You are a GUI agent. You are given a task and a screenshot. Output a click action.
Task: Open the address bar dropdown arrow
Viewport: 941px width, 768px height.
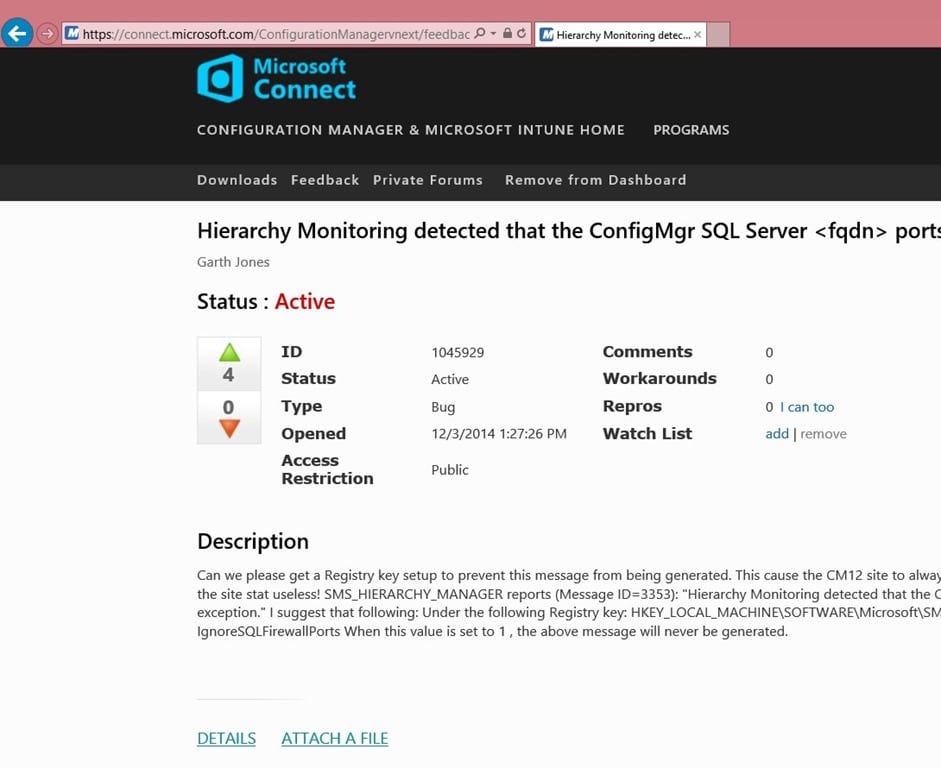click(x=493, y=33)
